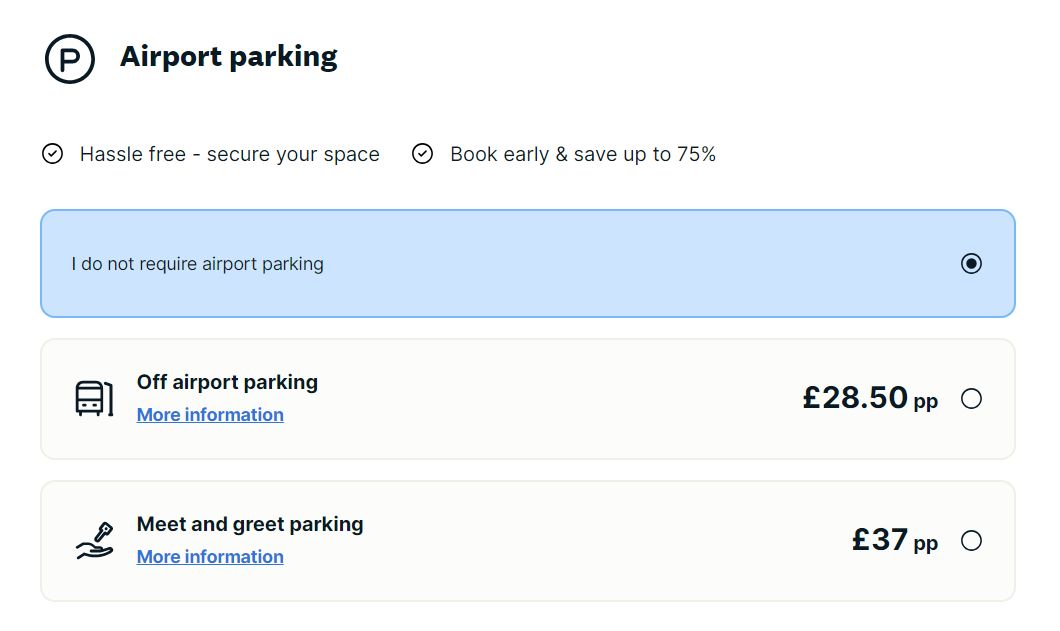Click the checkmark beside Hassle free text
The height and width of the screenshot is (631, 1060).
click(x=53, y=154)
